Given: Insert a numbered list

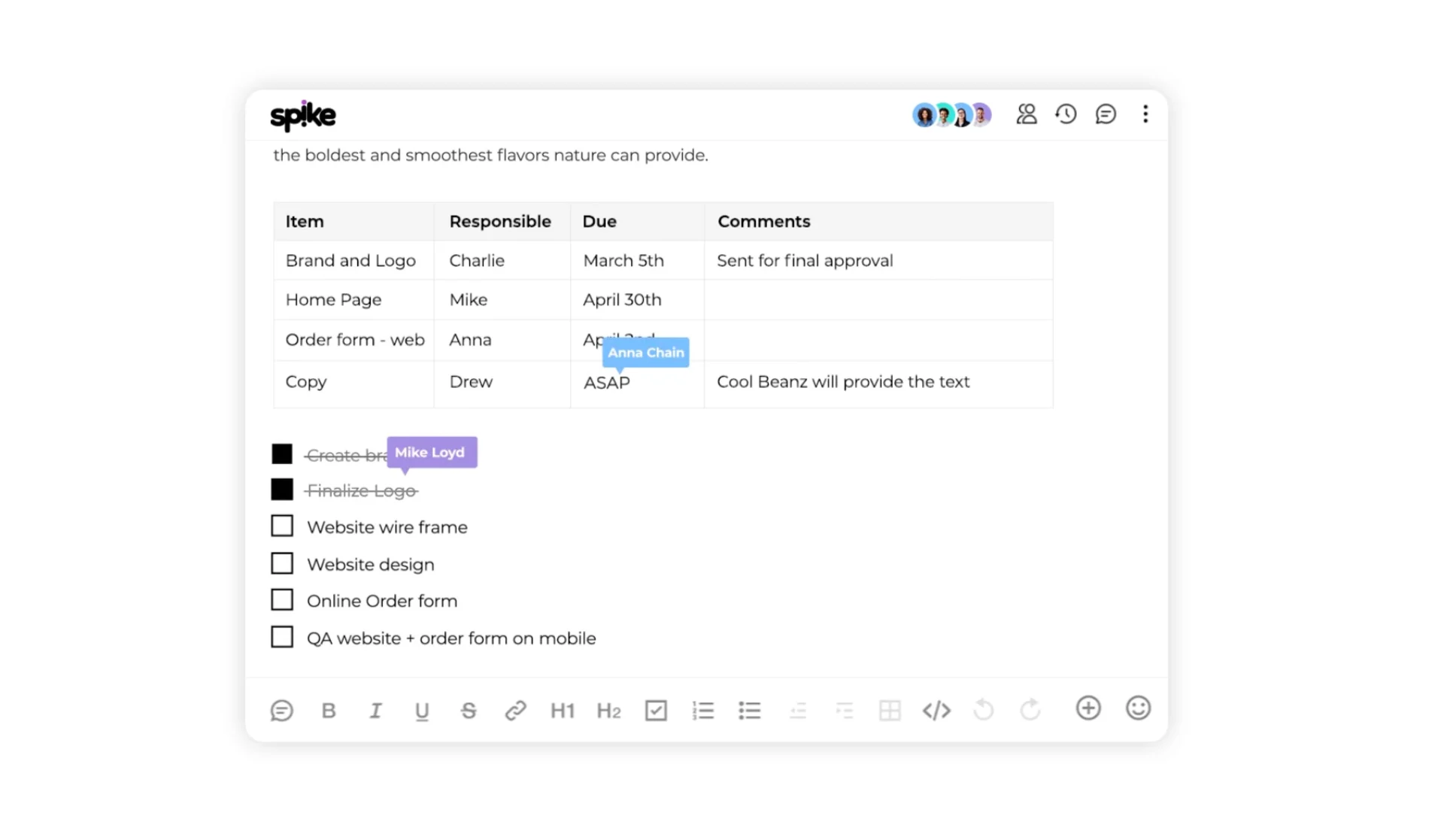Looking at the screenshot, I should tap(702, 710).
